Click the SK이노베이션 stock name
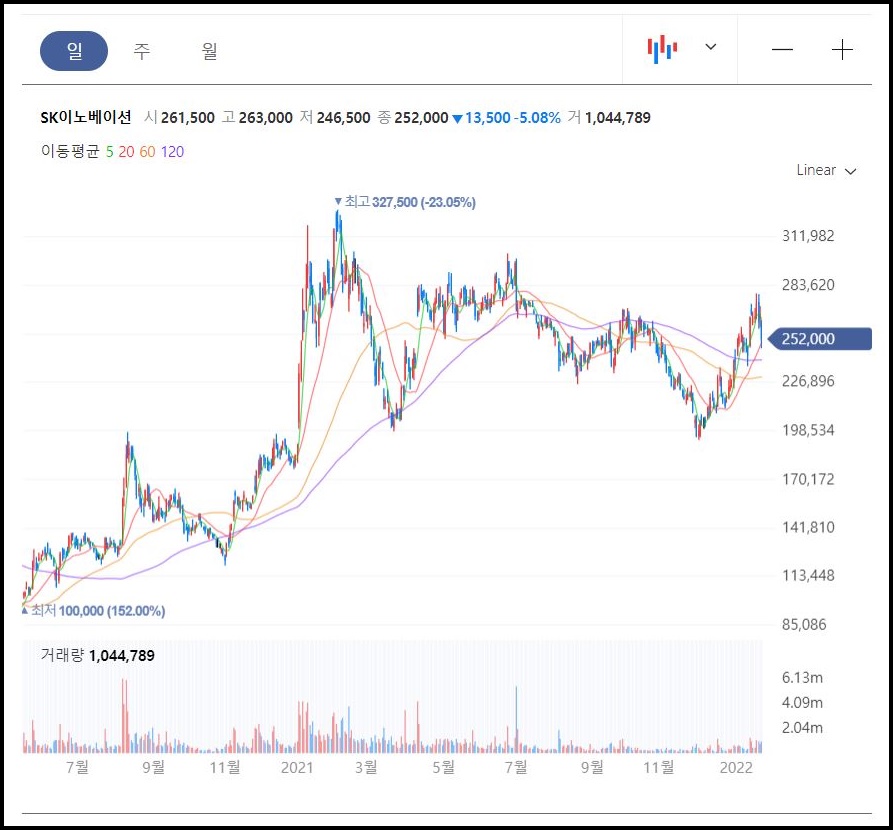Viewport: 893px width, 830px height. click(86, 117)
